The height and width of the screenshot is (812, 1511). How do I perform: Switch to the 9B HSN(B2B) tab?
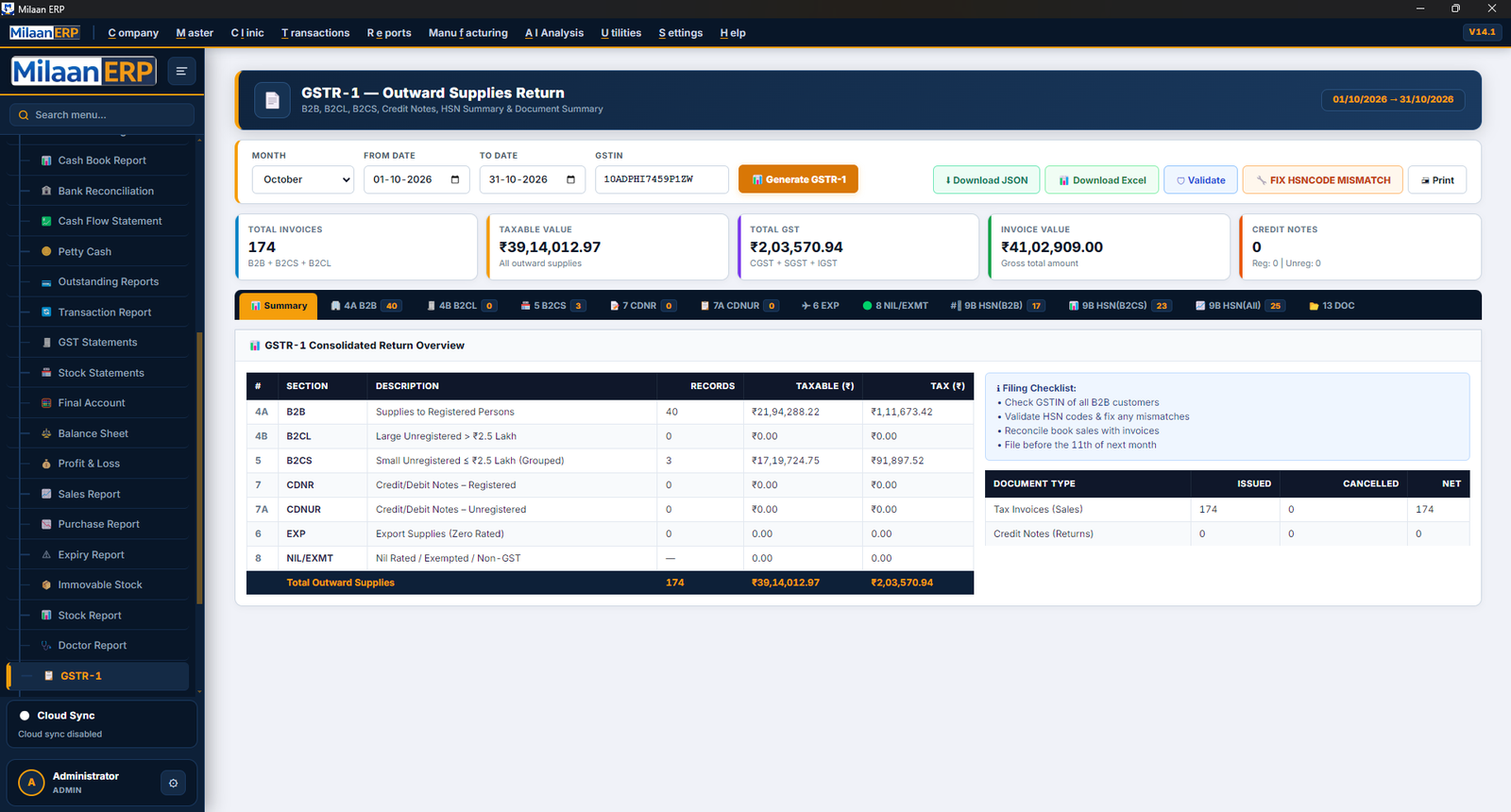[x=997, y=306]
